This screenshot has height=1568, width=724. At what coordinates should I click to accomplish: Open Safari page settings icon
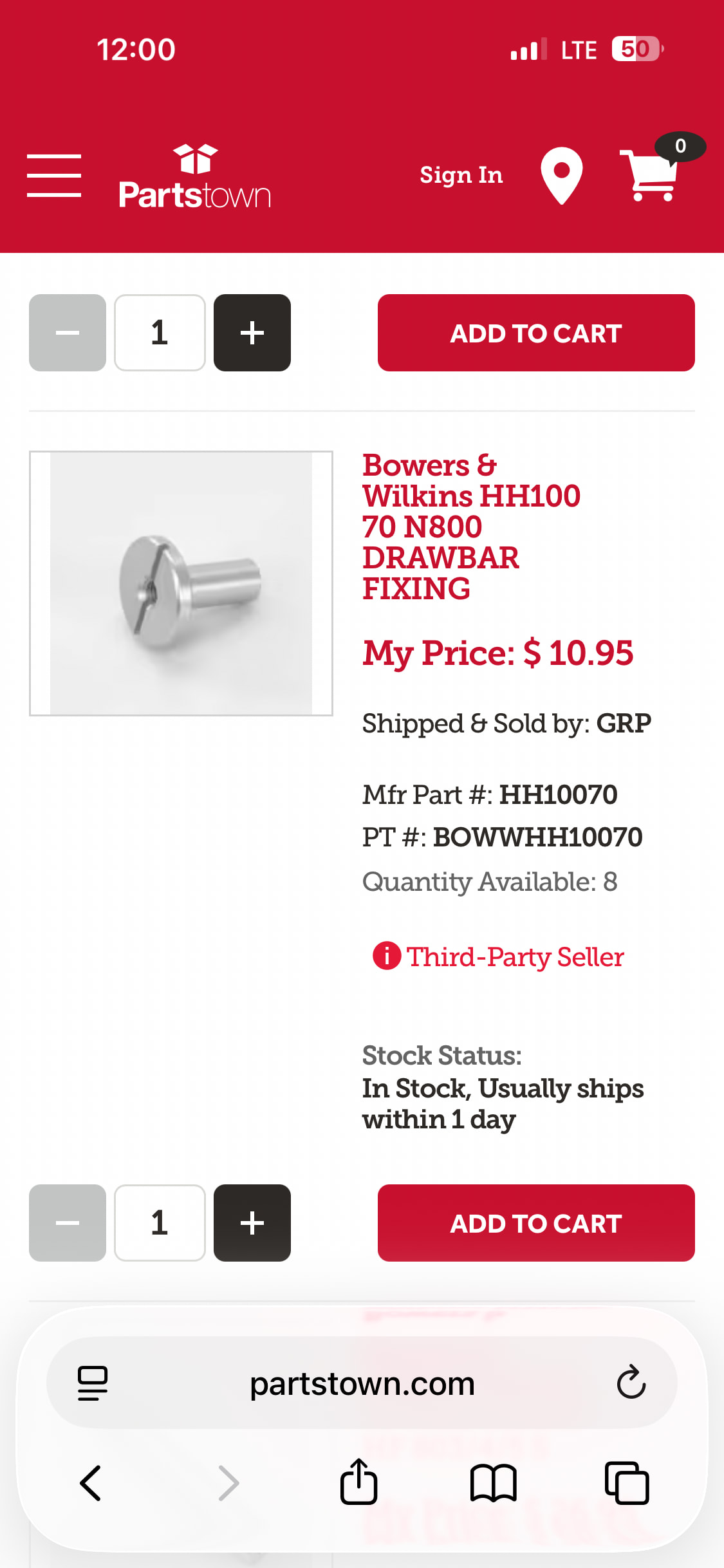(x=93, y=1383)
